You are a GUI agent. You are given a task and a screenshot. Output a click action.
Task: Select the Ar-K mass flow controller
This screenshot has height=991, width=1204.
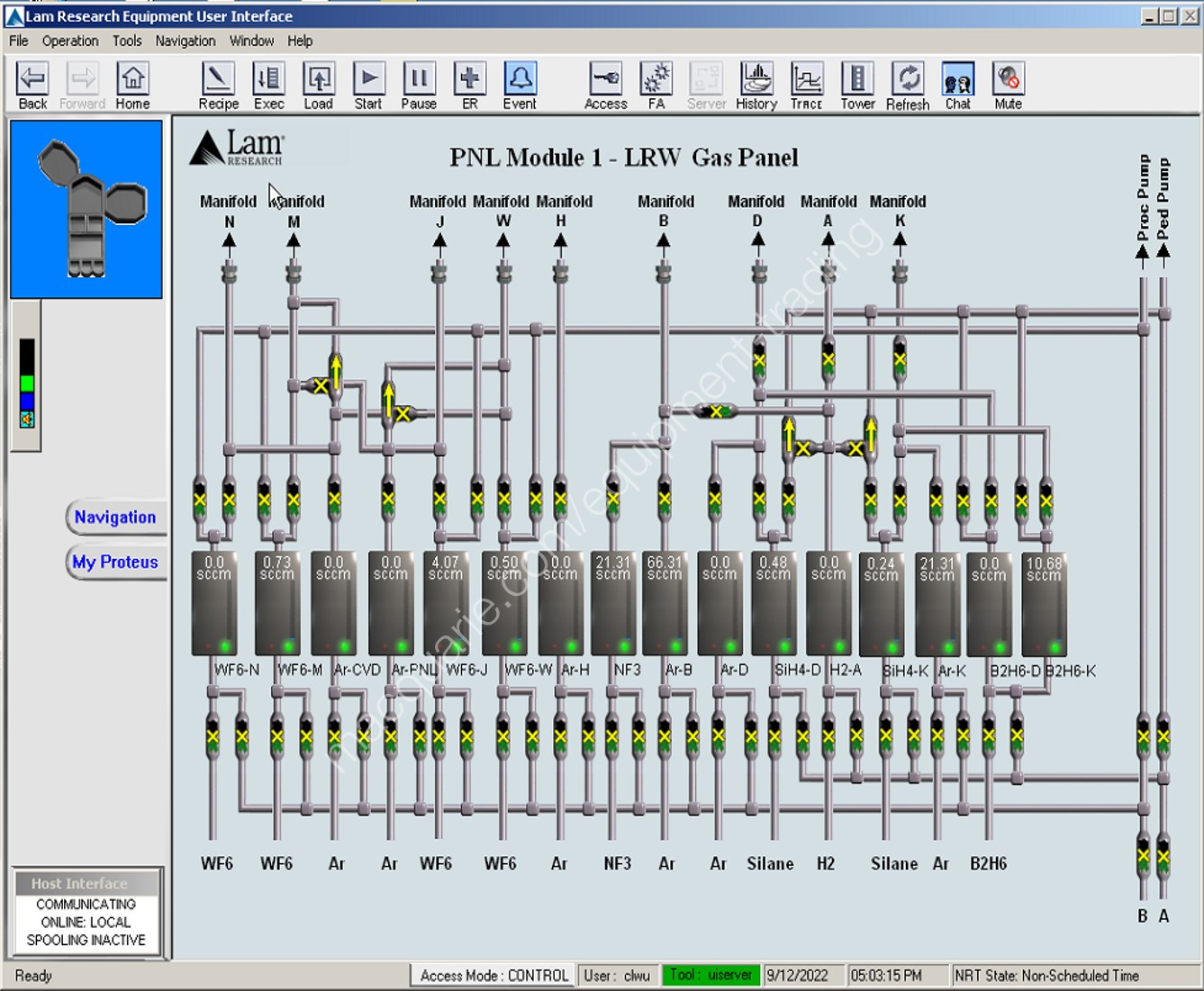[x=937, y=604]
